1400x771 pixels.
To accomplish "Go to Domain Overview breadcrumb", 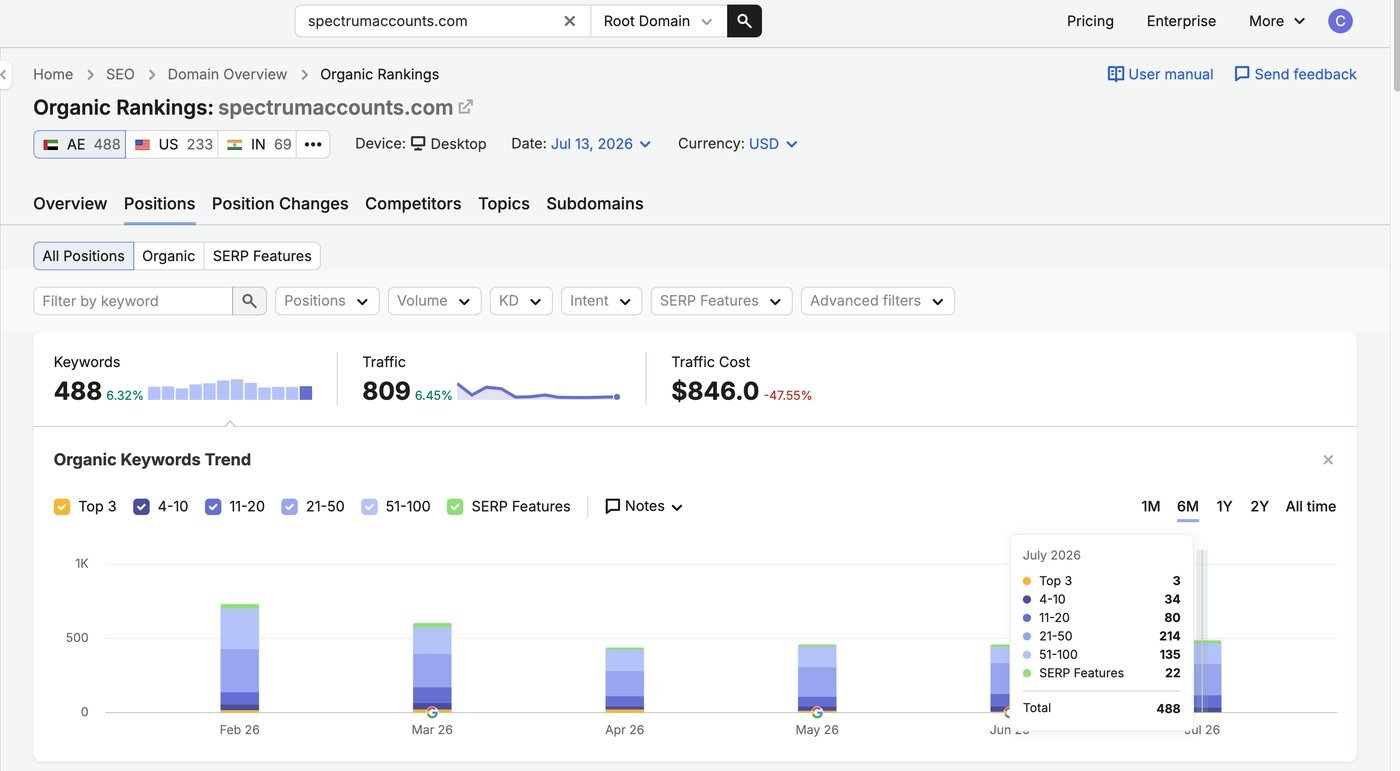I will coord(227,74).
